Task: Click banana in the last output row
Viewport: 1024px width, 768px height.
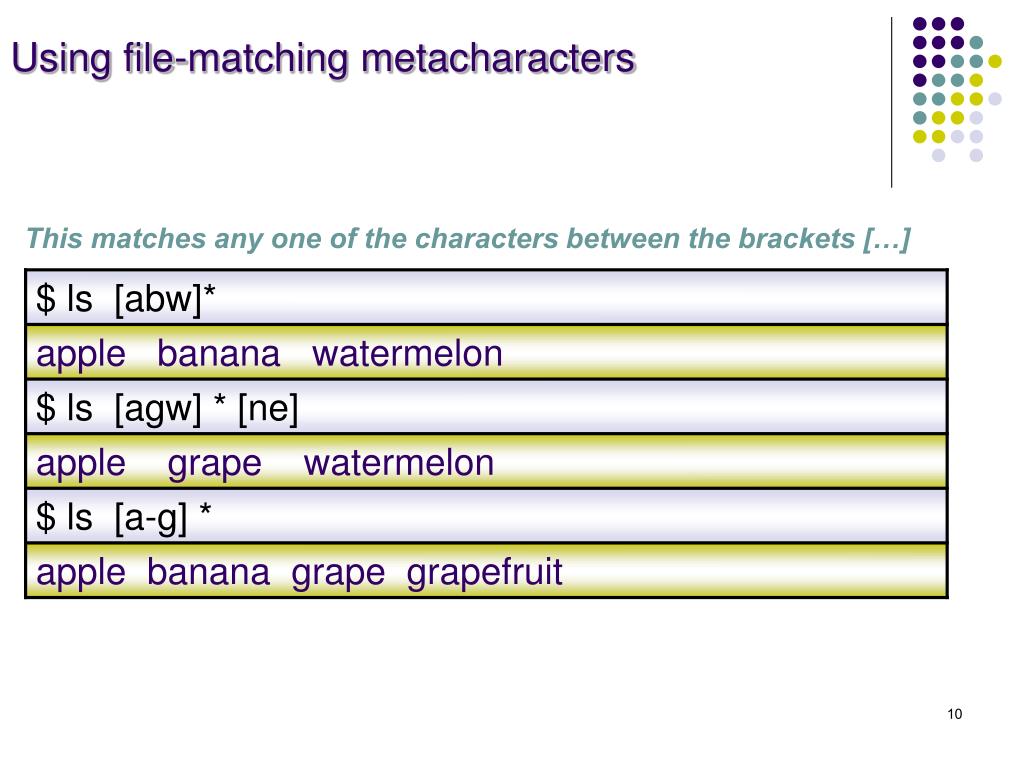Action: pos(208,572)
